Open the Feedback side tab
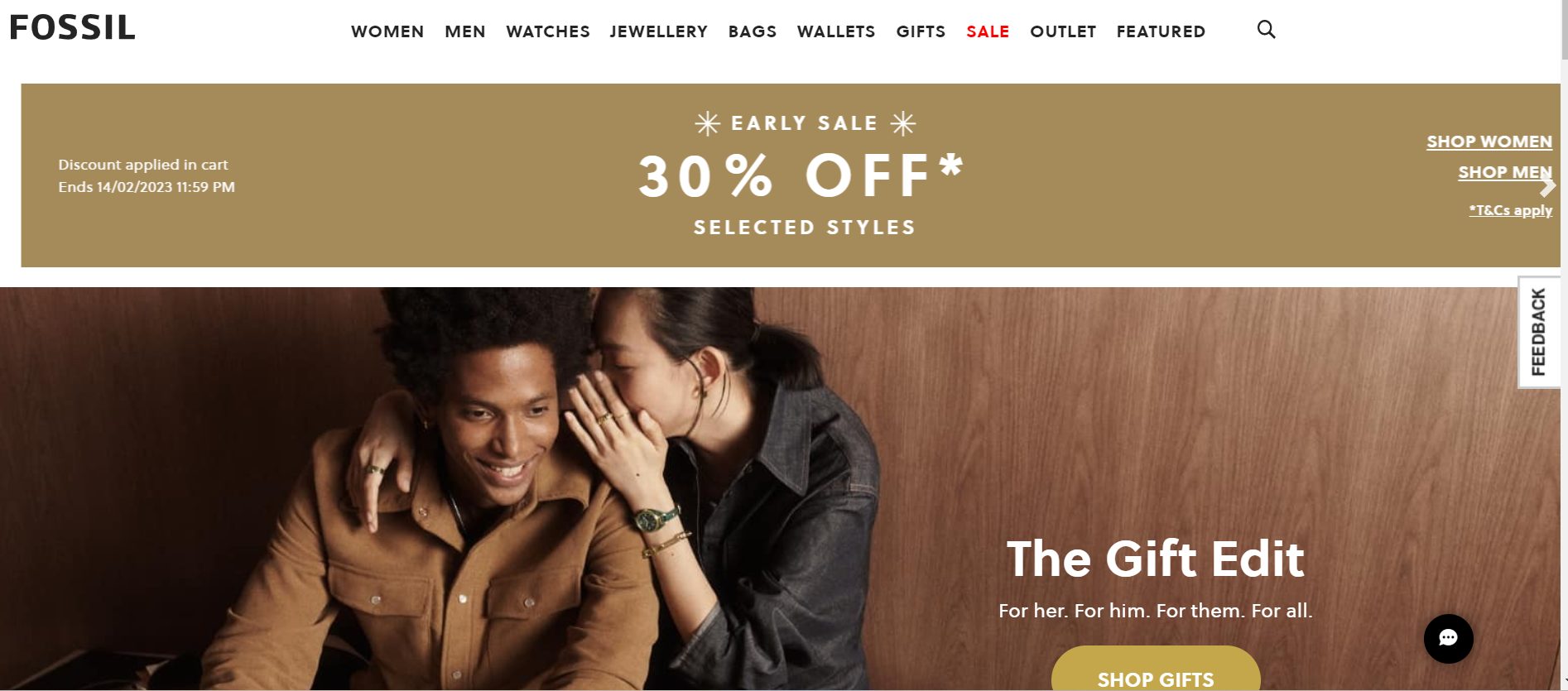 pos(1538,332)
